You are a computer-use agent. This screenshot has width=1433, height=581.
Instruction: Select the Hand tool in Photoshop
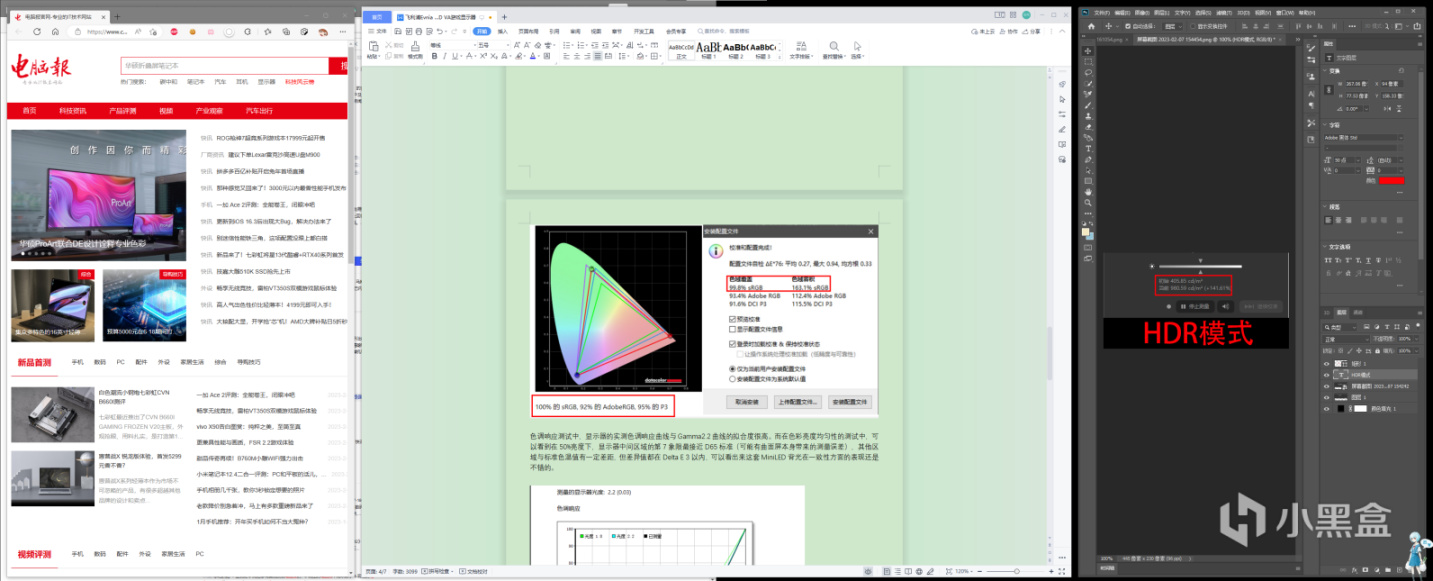pyautogui.click(x=1088, y=192)
